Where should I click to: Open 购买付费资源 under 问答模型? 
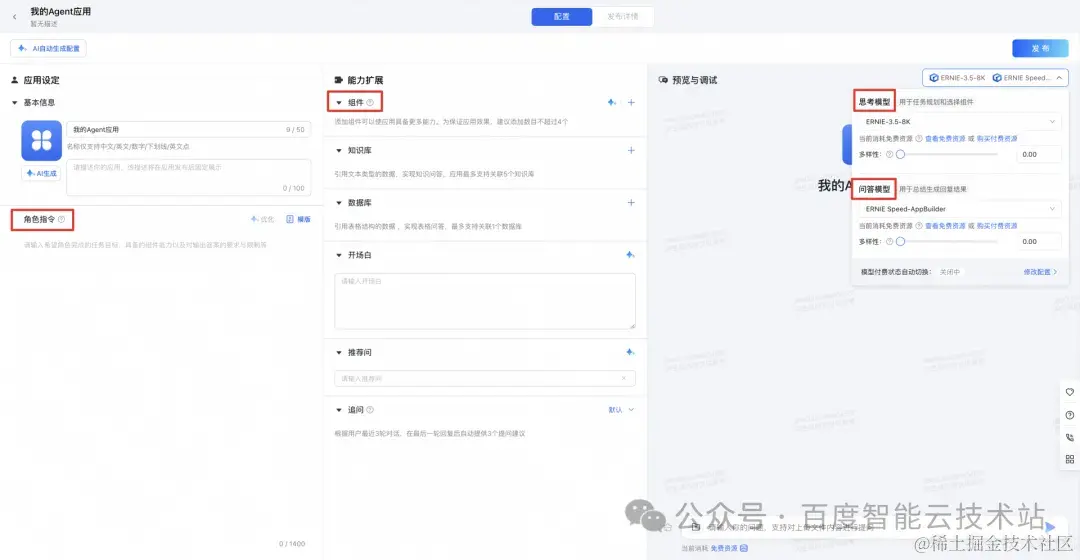(997, 226)
